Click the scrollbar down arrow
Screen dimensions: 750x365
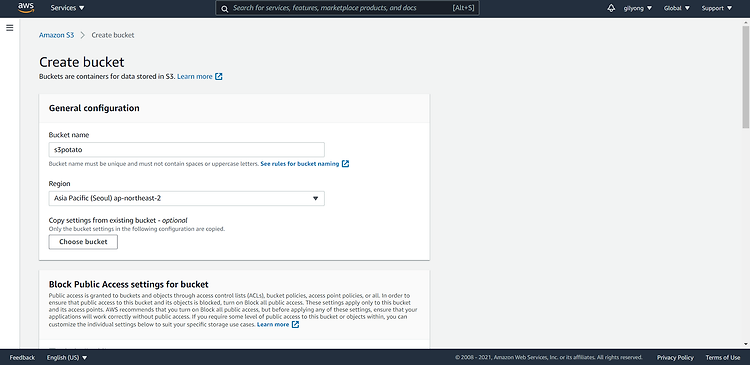pos(745,343)
